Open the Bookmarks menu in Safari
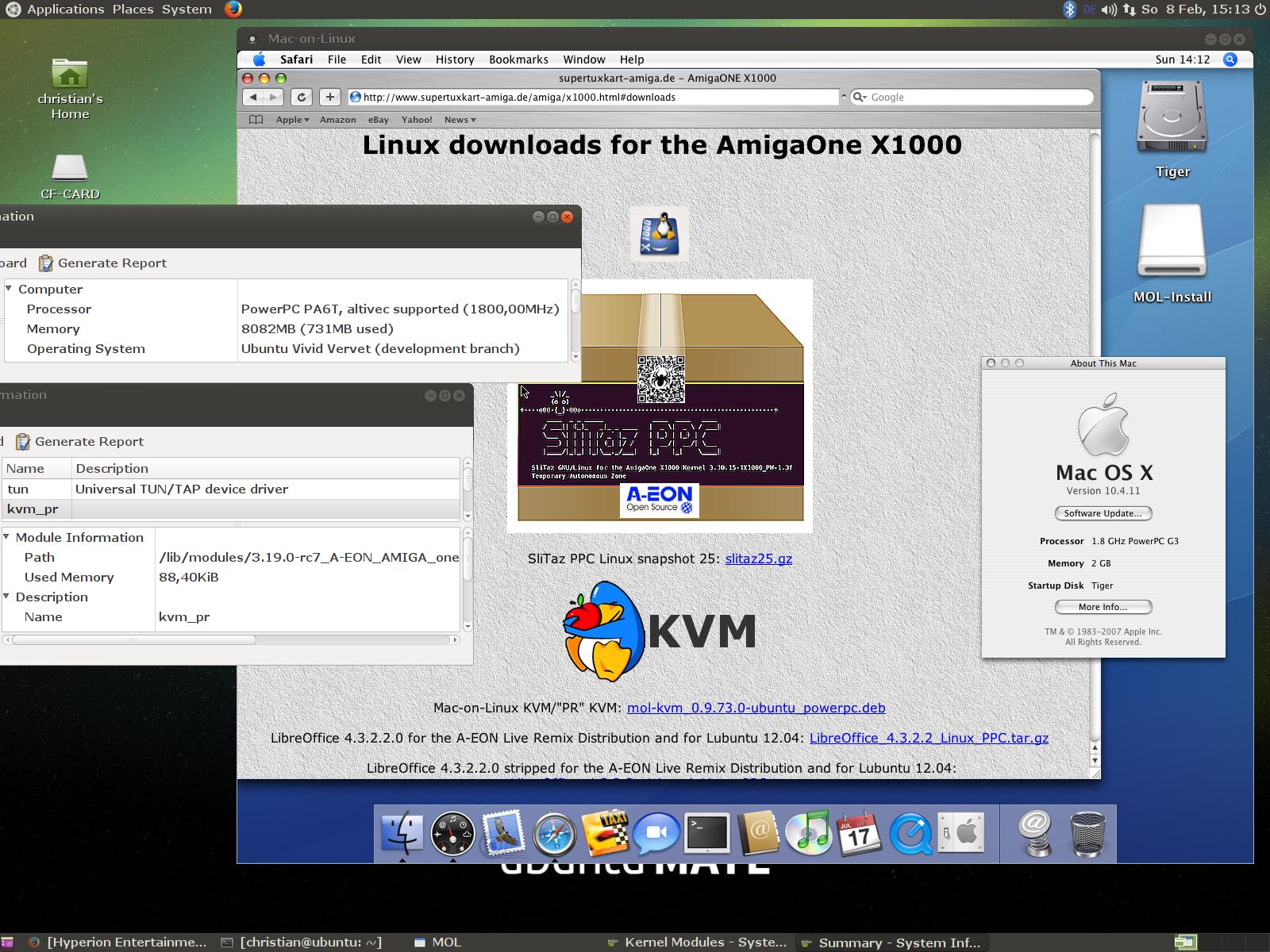This screenshot has width=1270, height=952. (518, 59)
